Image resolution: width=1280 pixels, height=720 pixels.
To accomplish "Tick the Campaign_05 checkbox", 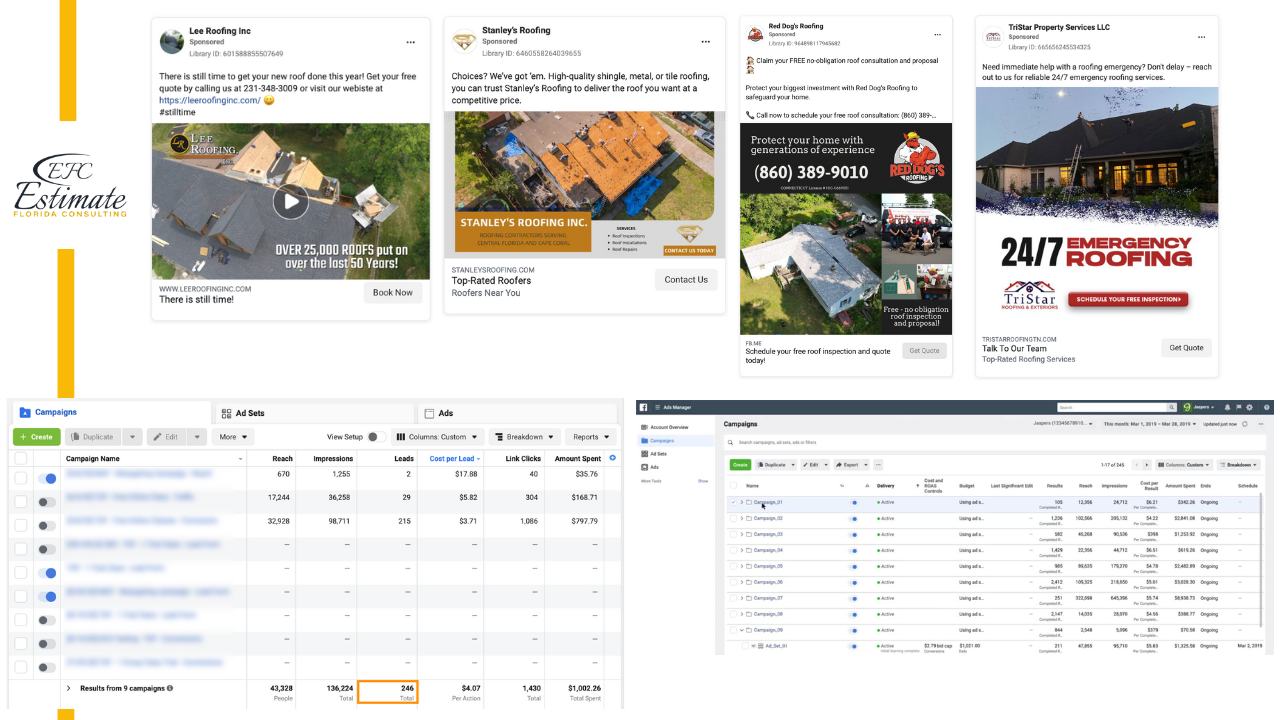I will pyautogui.click(x=732, y=566).
